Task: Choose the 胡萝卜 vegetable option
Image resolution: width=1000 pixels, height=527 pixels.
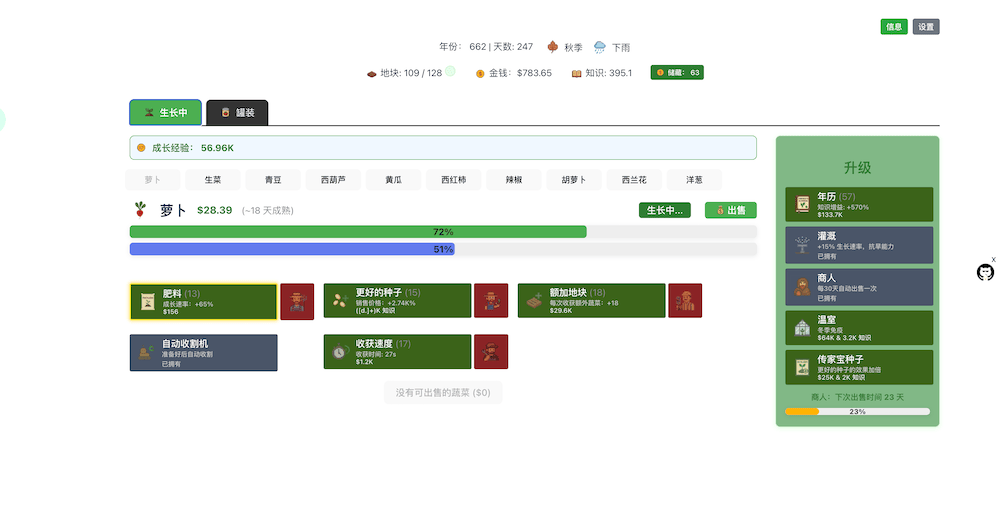Action: coord(574,180)
